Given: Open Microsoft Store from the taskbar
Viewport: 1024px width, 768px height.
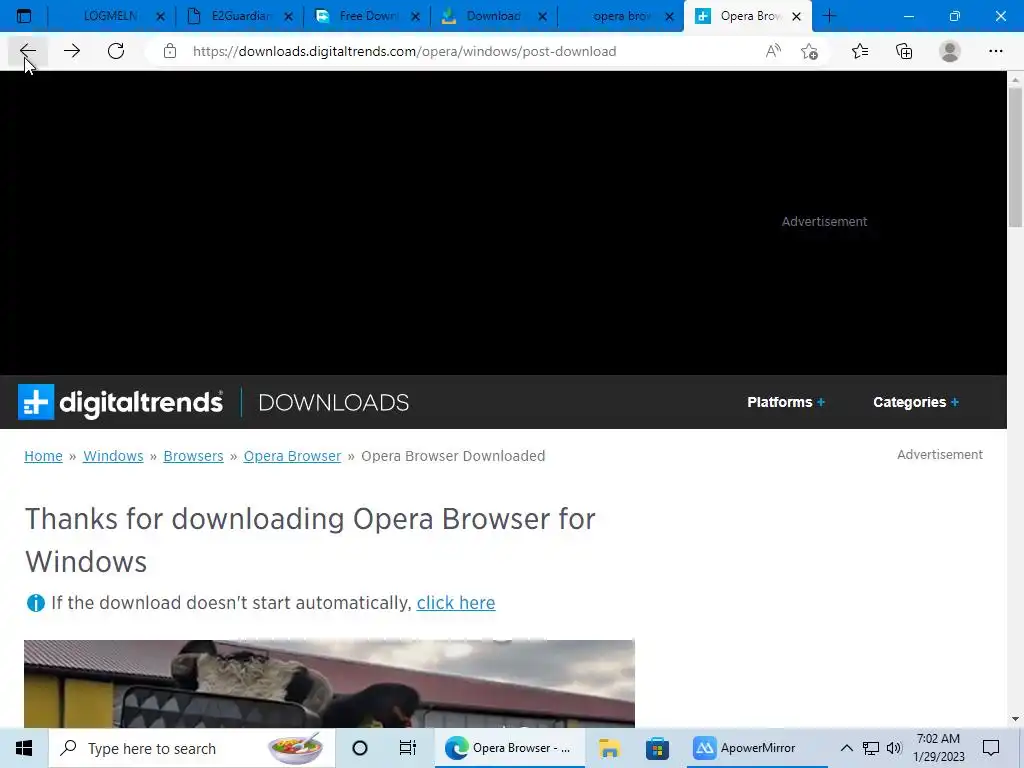Looking at the screenshot, I should (657, 748).
